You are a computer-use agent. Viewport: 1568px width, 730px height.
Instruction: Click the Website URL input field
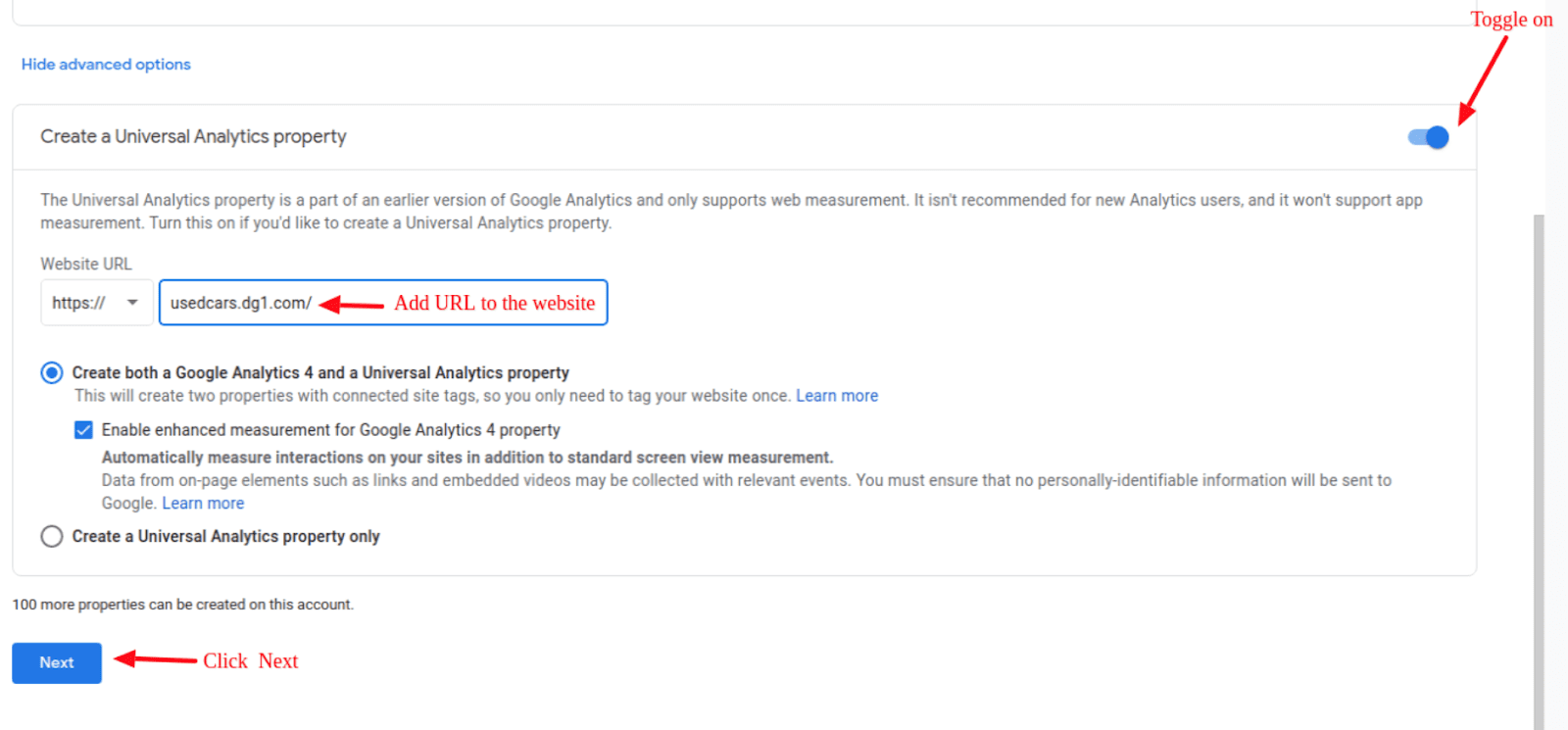(383, 303)
